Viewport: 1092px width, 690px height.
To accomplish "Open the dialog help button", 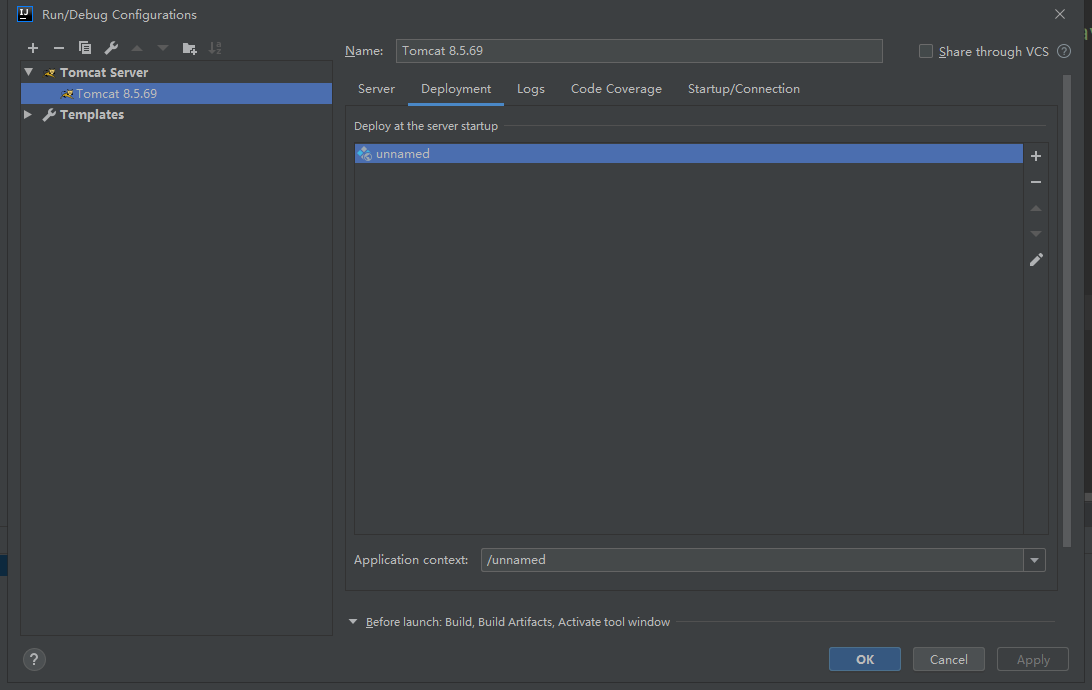I will click(x=34, y=659).
